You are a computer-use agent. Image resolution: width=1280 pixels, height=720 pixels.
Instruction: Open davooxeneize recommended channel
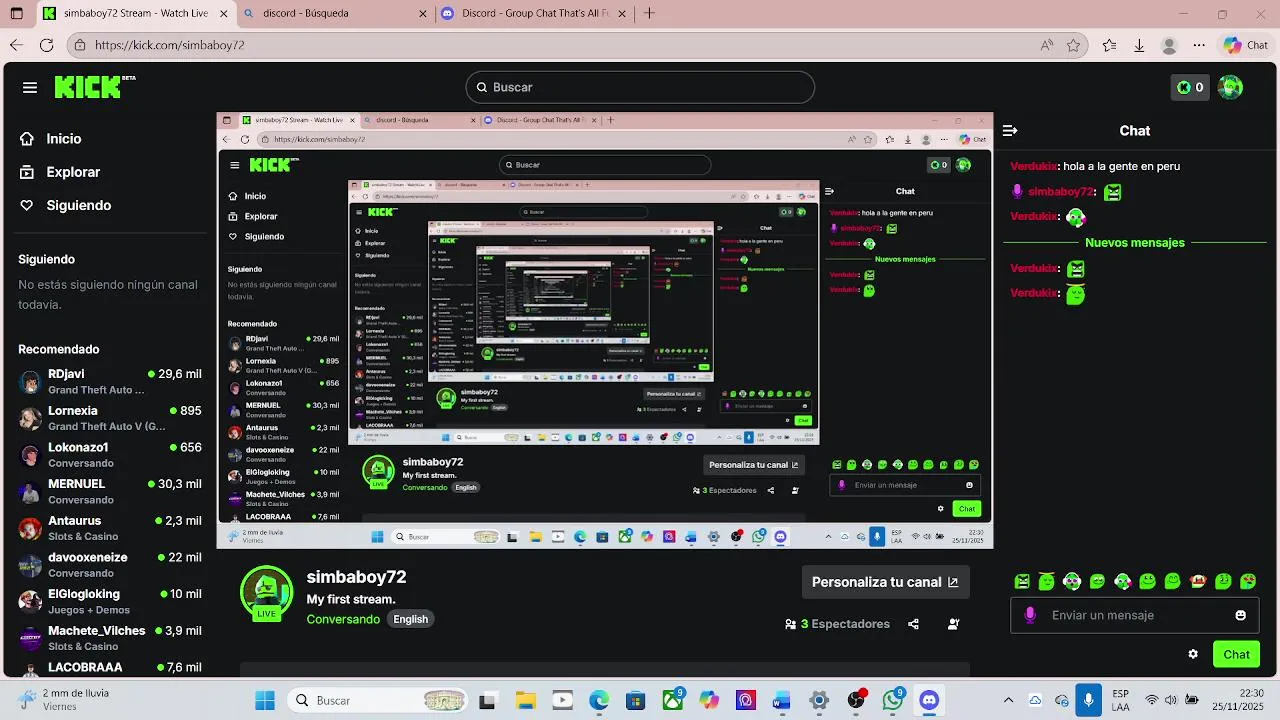click(110, 565)
